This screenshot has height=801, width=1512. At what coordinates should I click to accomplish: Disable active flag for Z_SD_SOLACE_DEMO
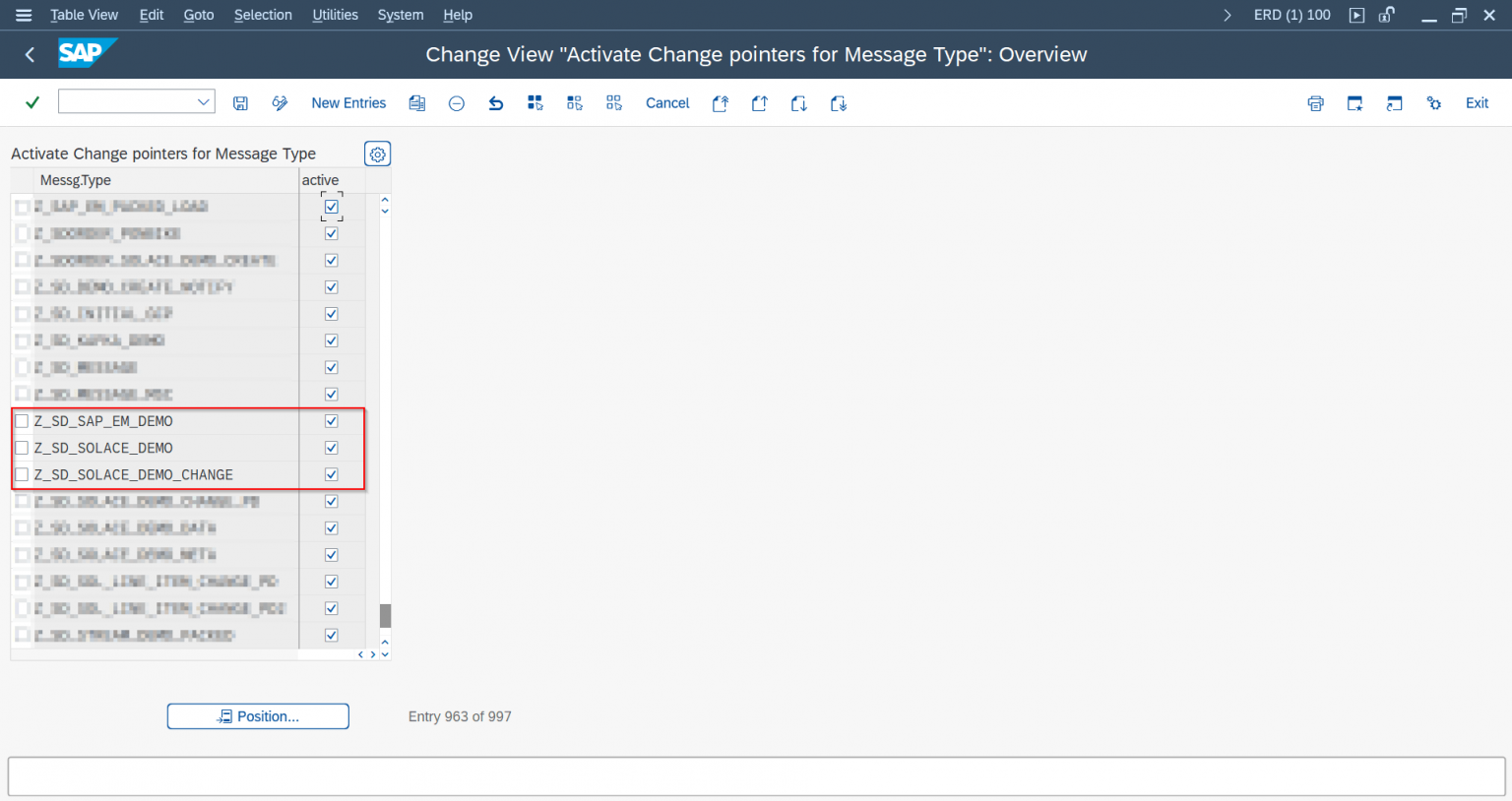click(332, 447)
